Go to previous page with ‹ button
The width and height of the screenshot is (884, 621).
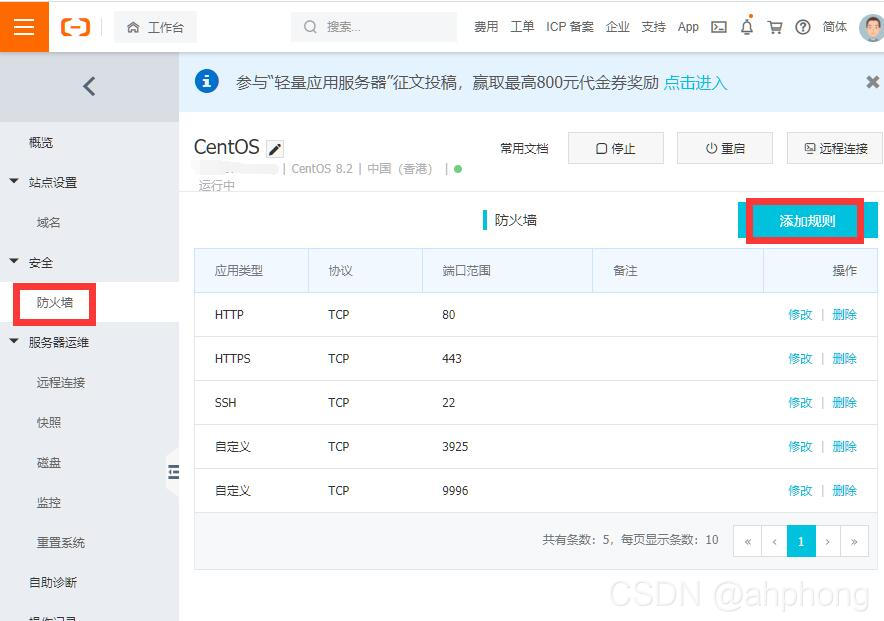775,541
